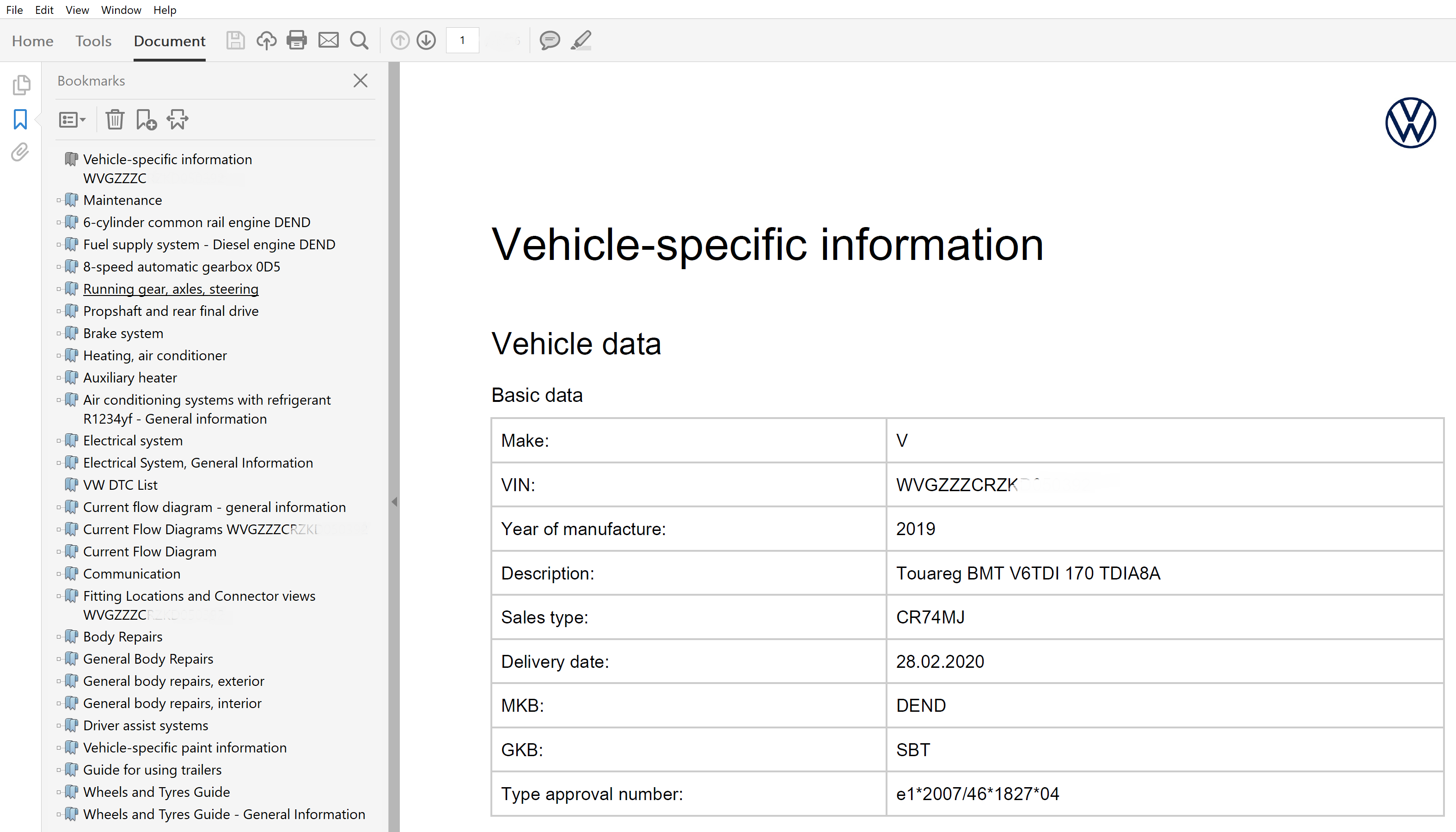
Task: Open the search magnifier tool
Action: pyautogui.click(x=359, y=41)
